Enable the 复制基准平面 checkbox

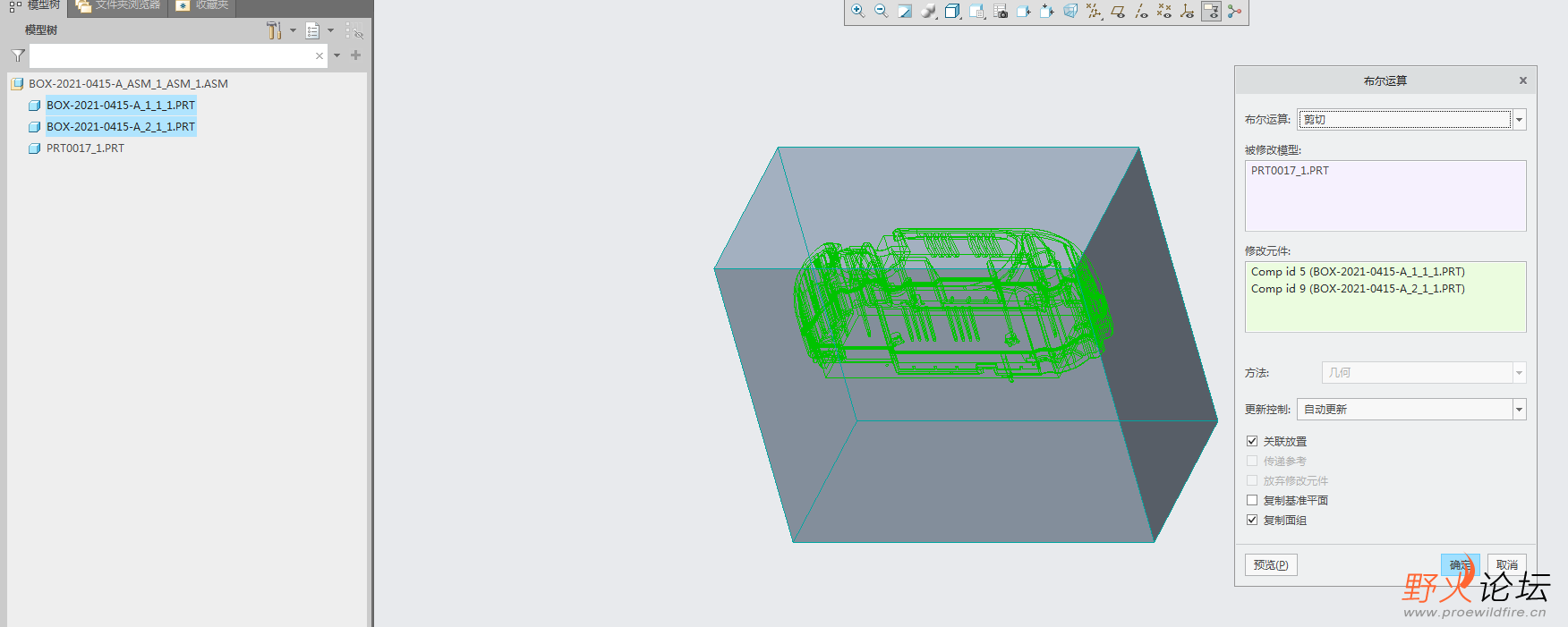(x=1252, y=500)
